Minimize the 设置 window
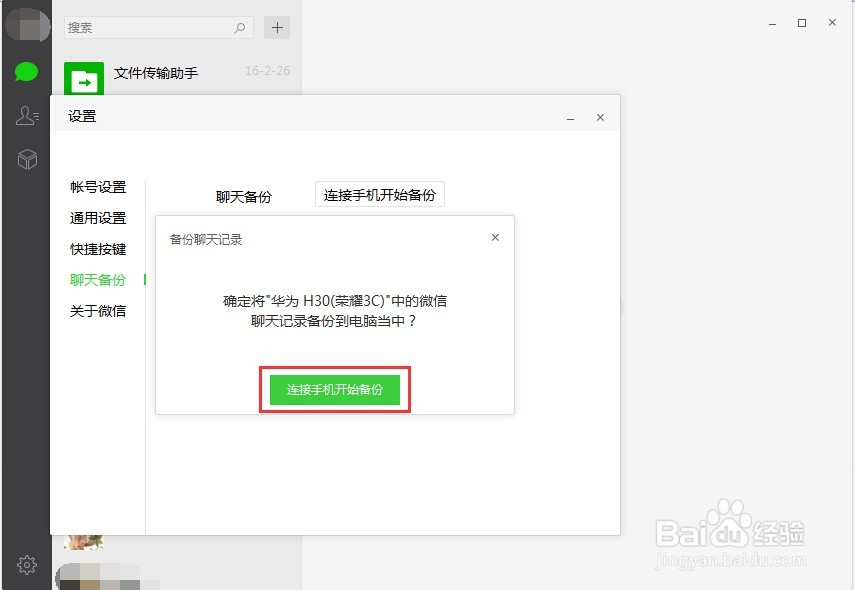The image size is (855, 590). [570, 118]
